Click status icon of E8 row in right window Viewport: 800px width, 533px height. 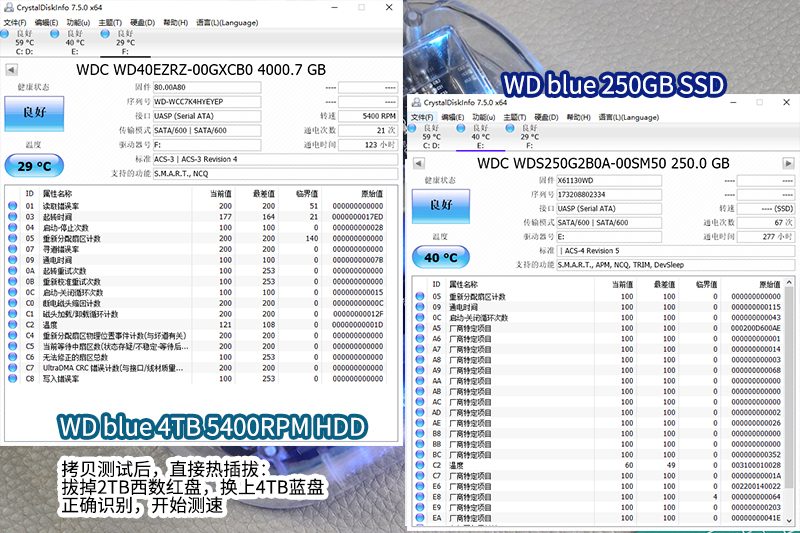pos(419,497)
